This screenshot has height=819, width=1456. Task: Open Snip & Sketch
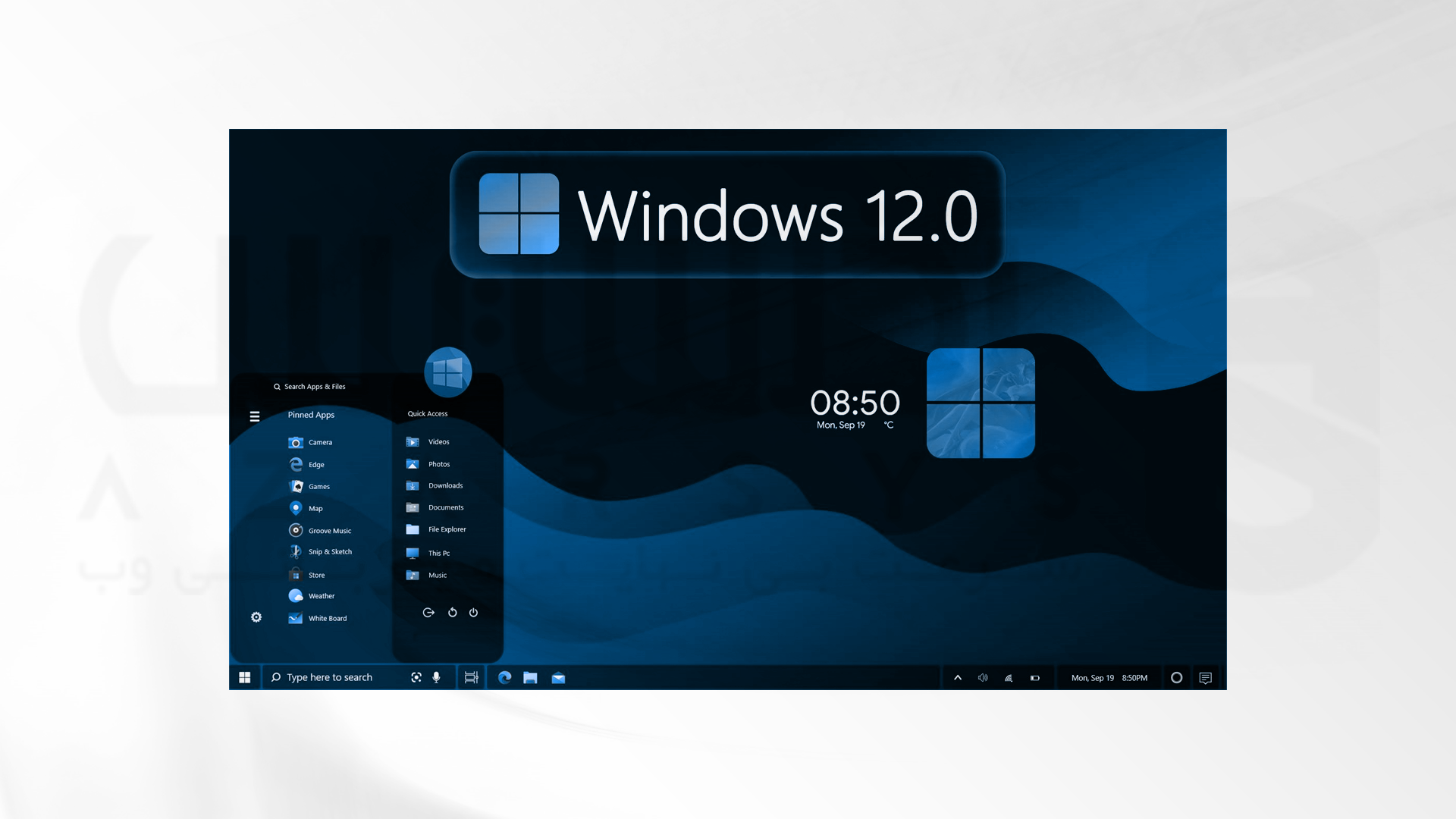pyautogui.click(x=320, y=551)
